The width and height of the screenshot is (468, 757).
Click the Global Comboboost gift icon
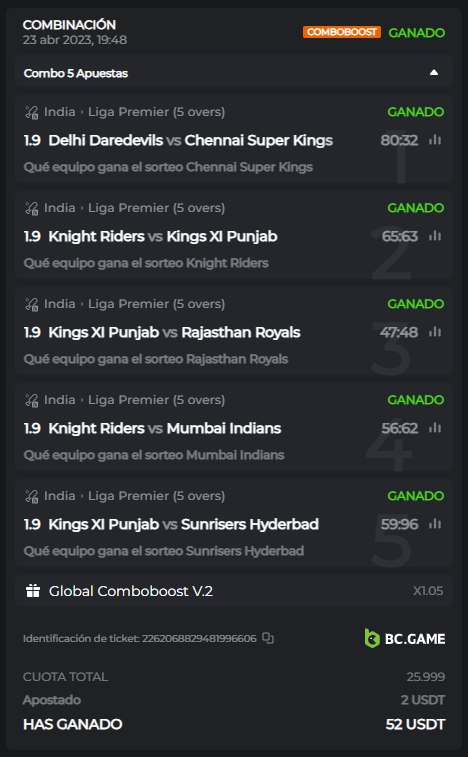(x=33, y=591)
